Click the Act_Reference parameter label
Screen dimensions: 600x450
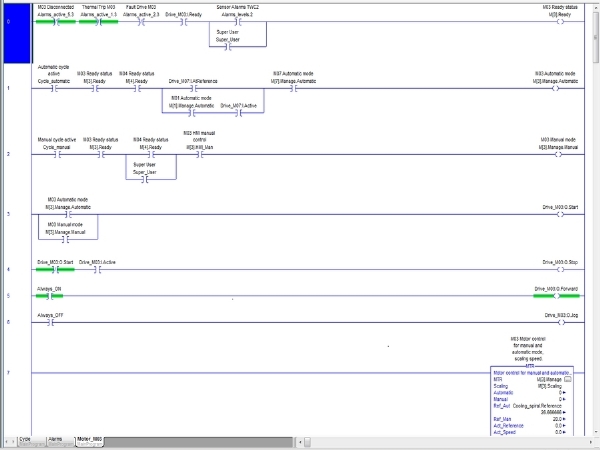[508, 426]
